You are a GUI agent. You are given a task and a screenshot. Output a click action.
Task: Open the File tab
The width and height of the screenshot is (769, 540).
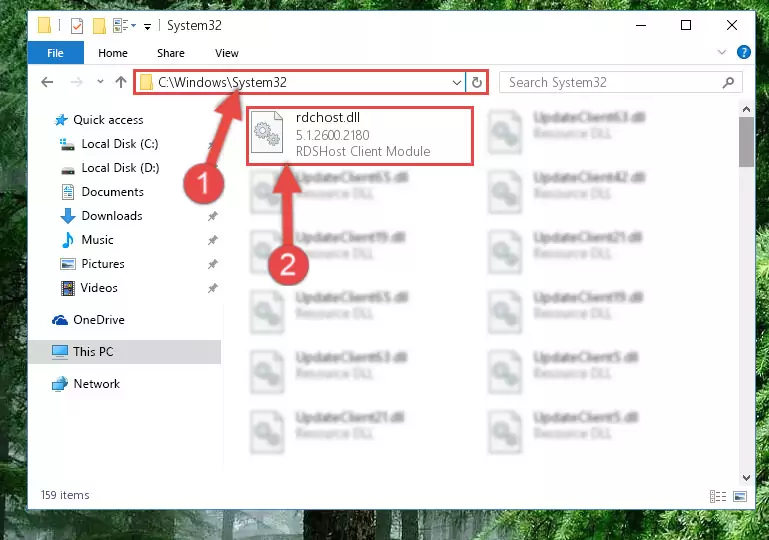click(55, 53)
